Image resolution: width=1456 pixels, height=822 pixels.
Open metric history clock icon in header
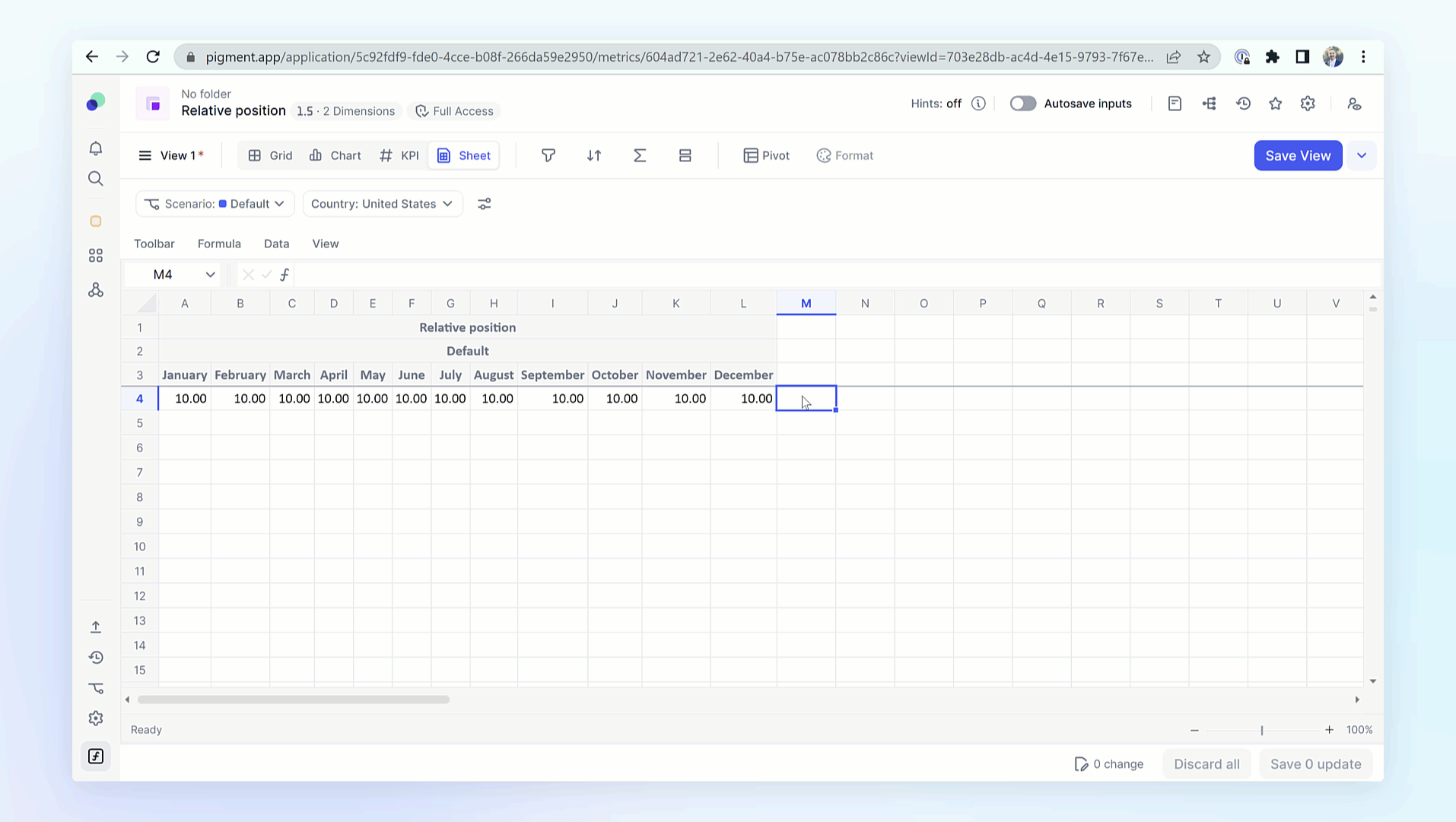1243,104
